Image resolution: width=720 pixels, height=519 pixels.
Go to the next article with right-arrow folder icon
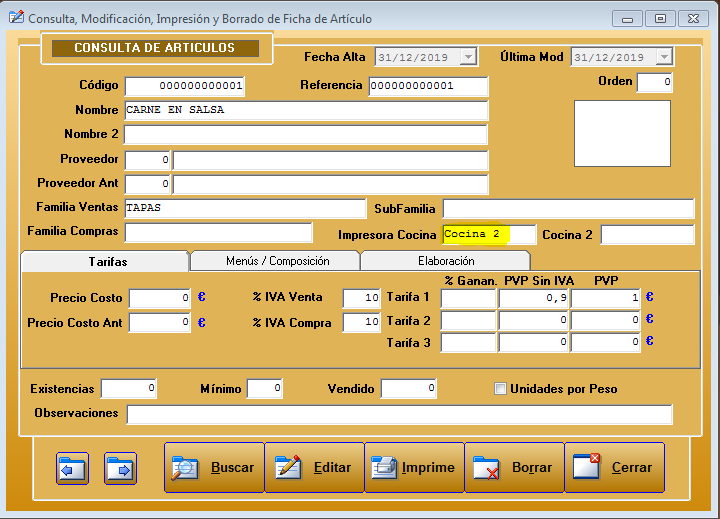coord(120,468)
